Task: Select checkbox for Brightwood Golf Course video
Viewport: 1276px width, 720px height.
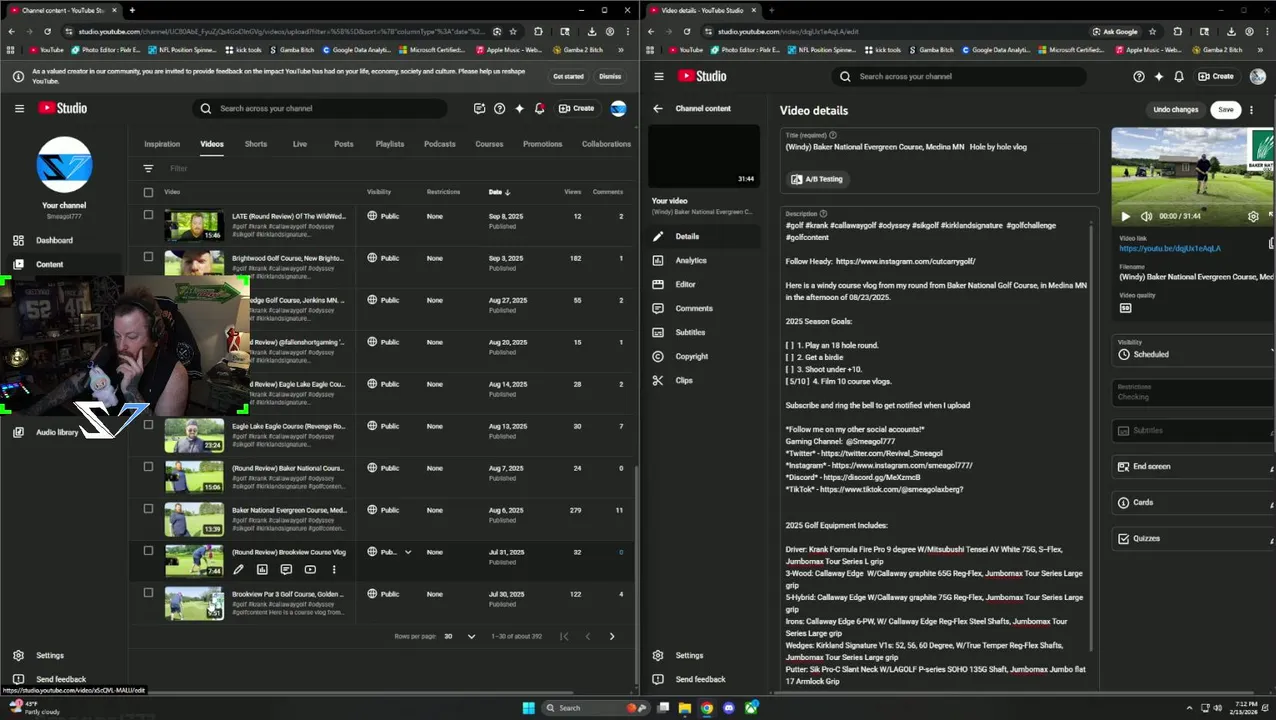Action: pos(148,257)
